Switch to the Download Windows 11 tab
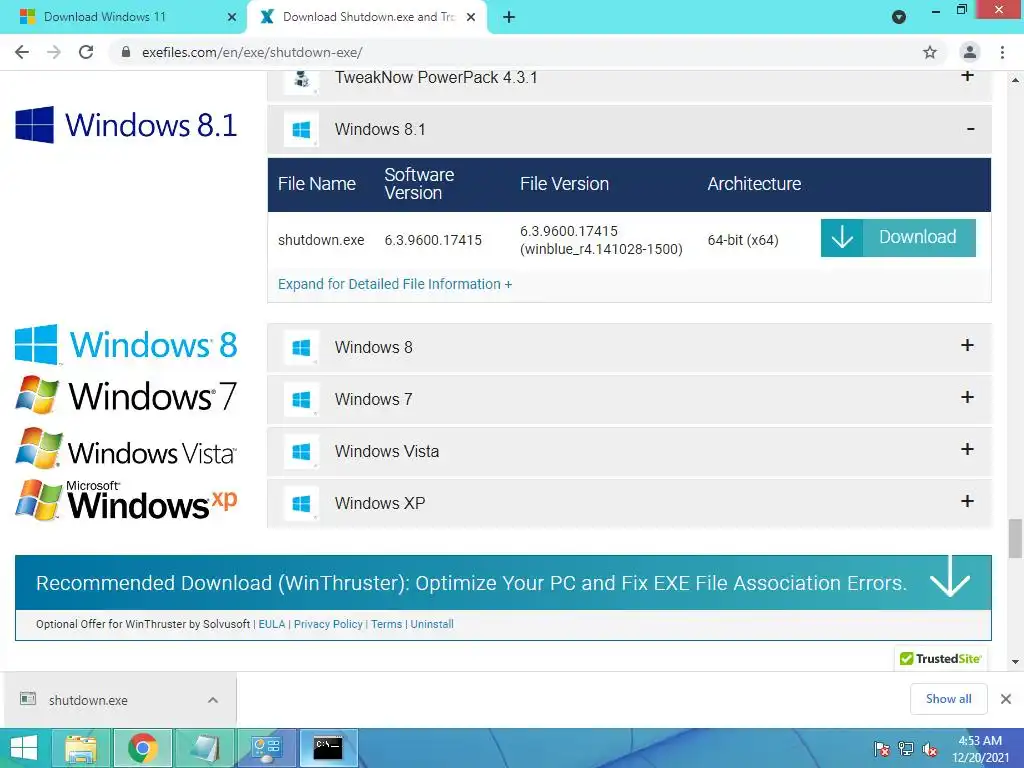This screenshot has width=1024, height=768. pos(123,17)
